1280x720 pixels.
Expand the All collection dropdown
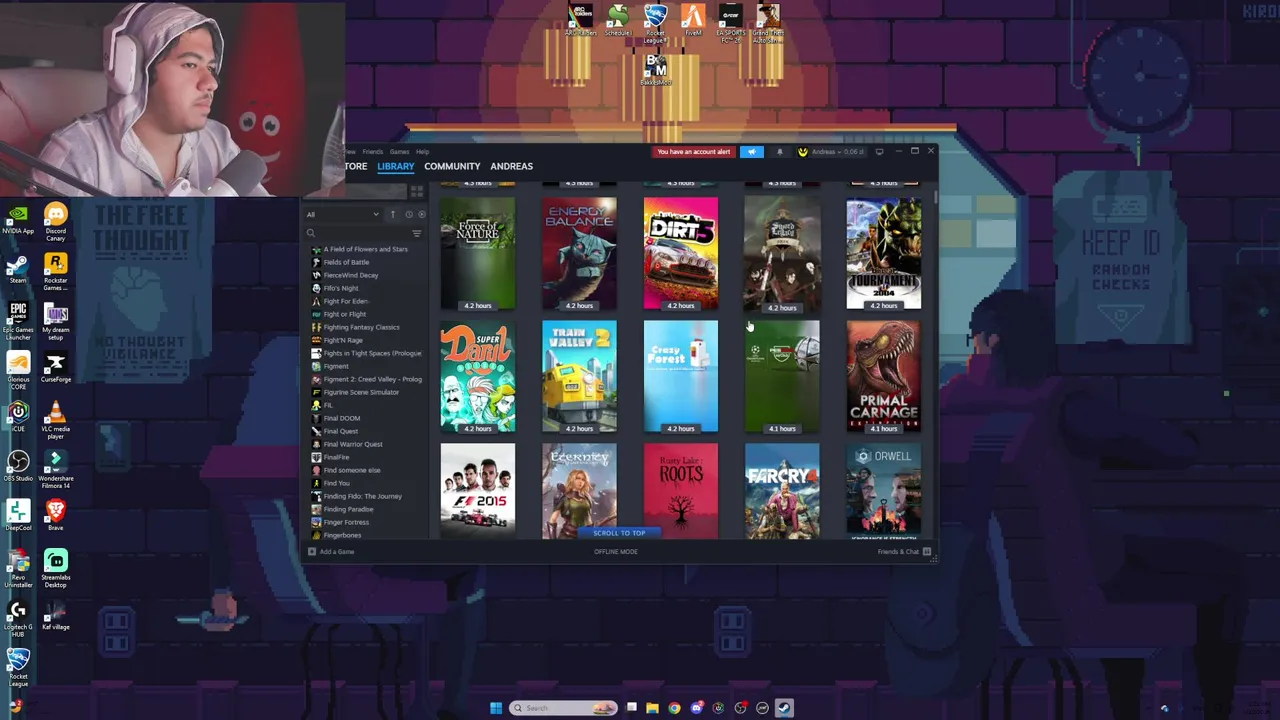coord(343,214)
